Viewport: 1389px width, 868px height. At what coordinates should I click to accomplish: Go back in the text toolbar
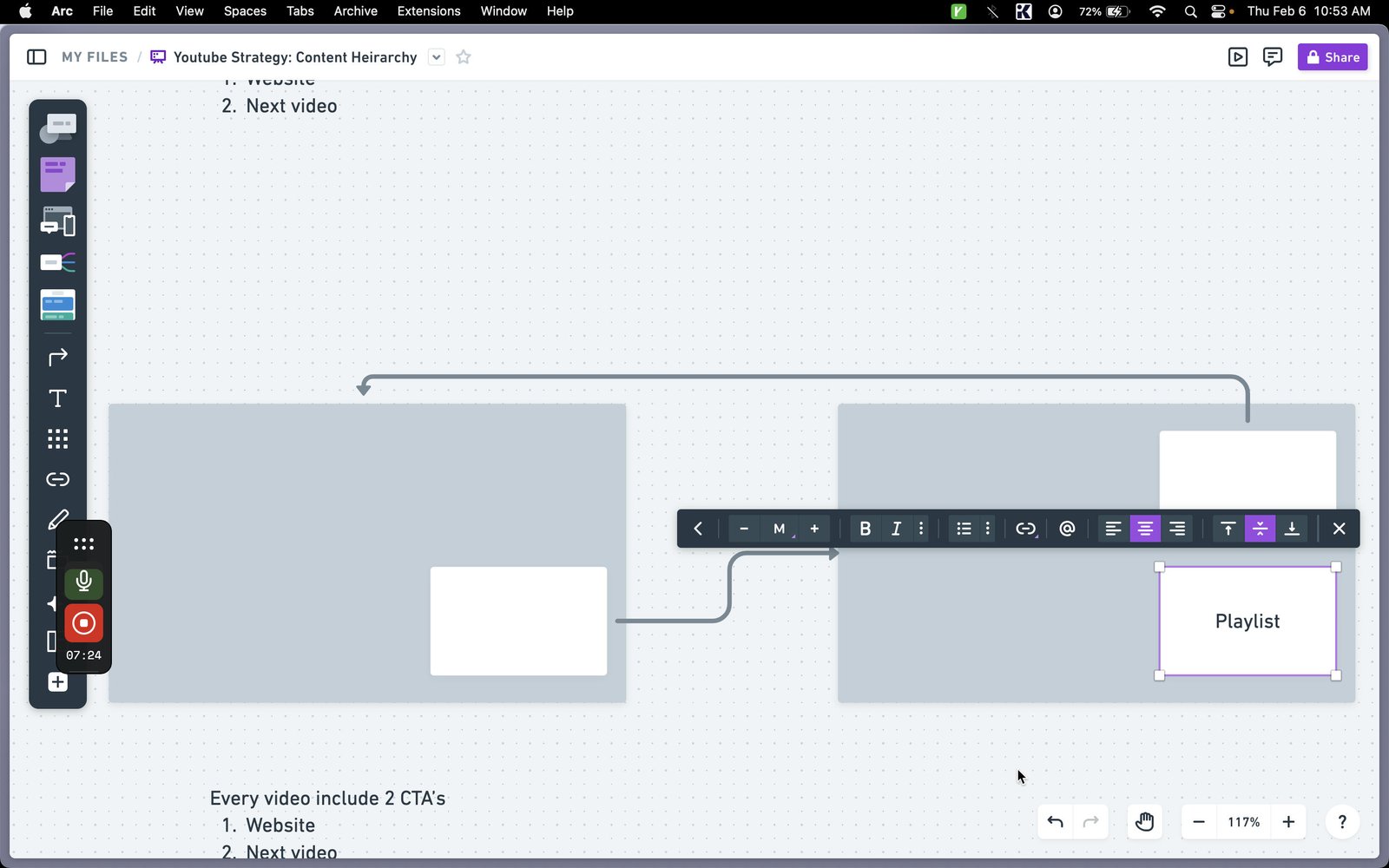(698, 529)
